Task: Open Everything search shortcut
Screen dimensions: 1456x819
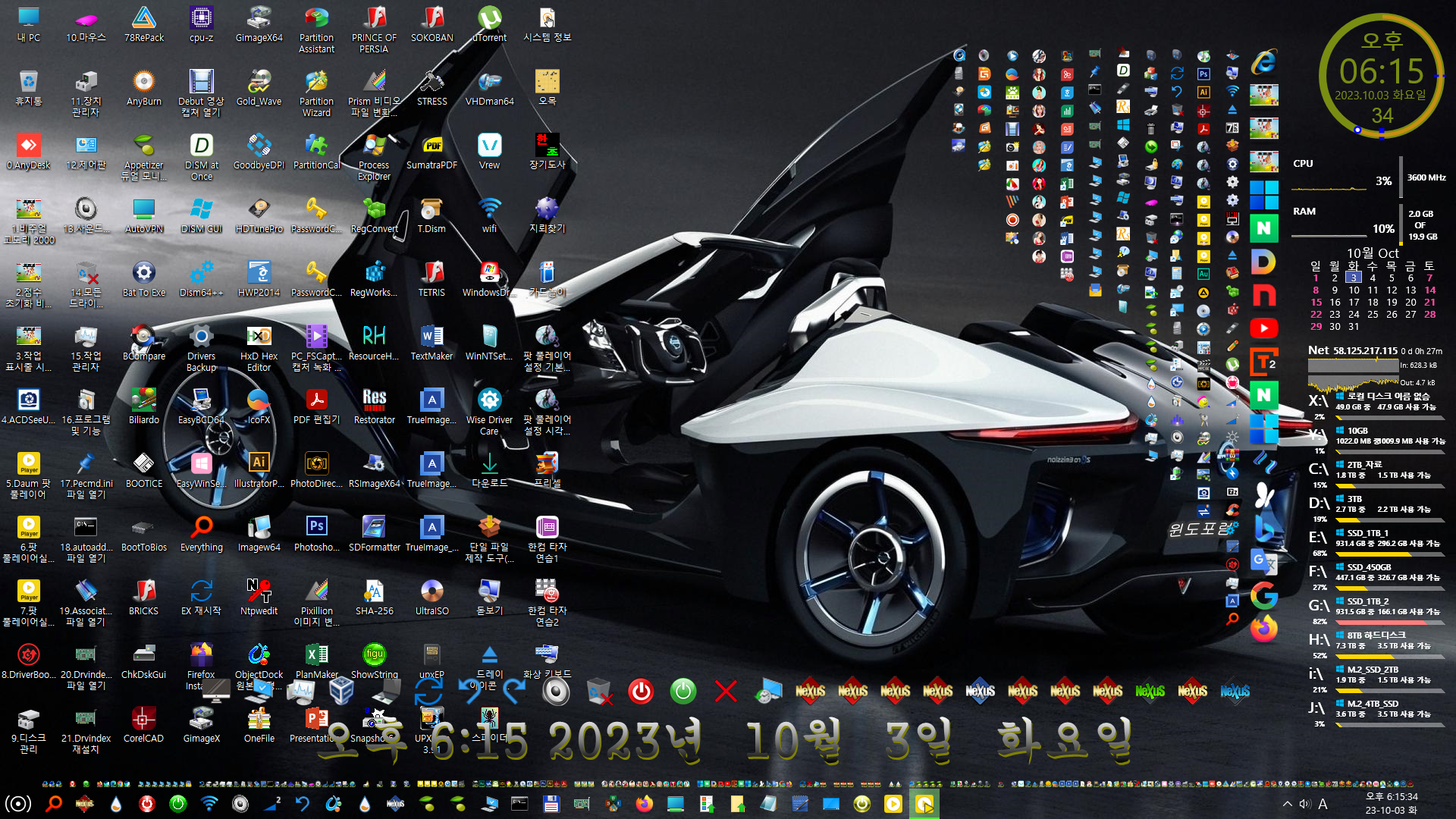Action: point(201,534)
